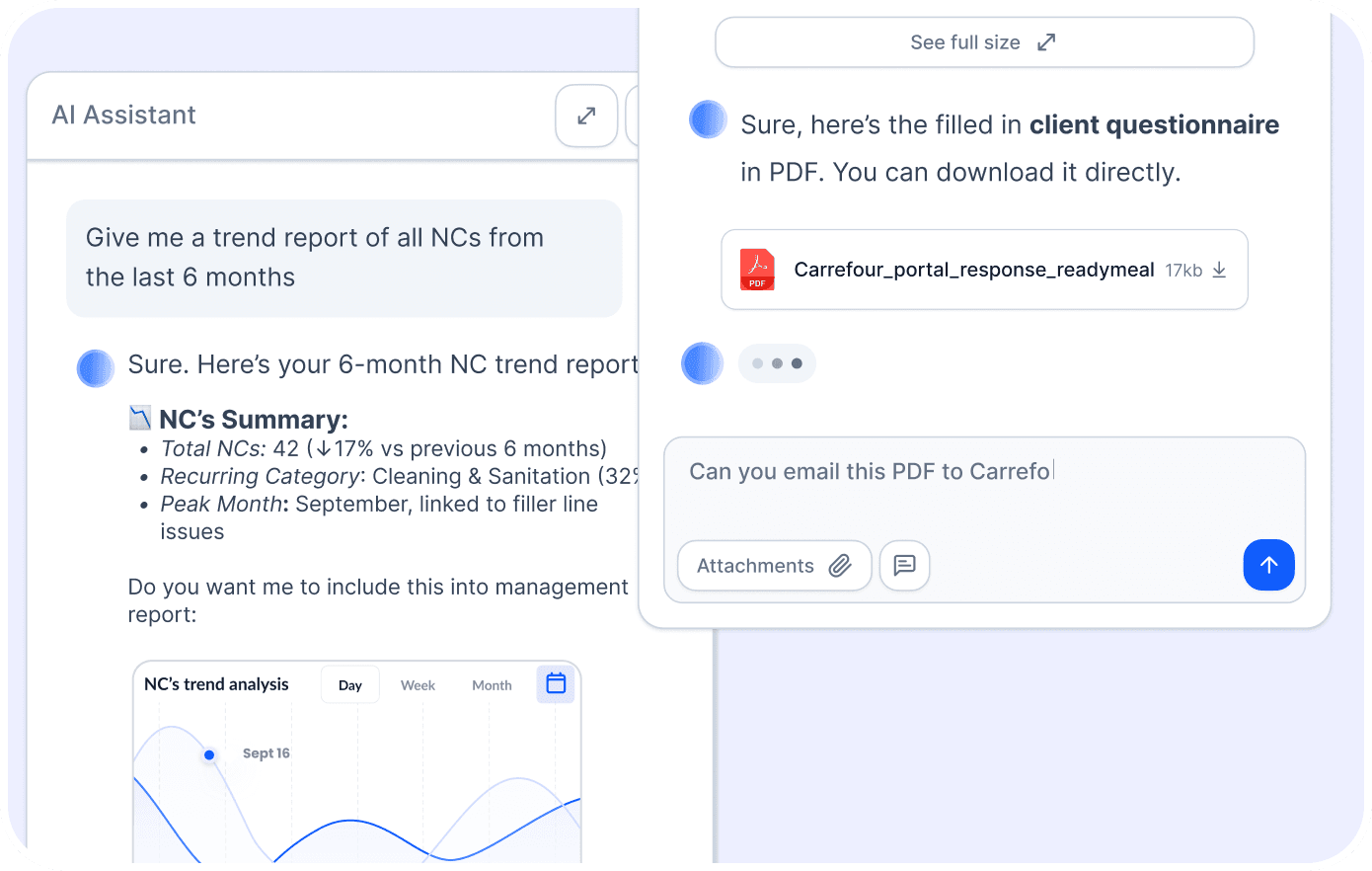Click the NC's trend analysis chart title

216,684
